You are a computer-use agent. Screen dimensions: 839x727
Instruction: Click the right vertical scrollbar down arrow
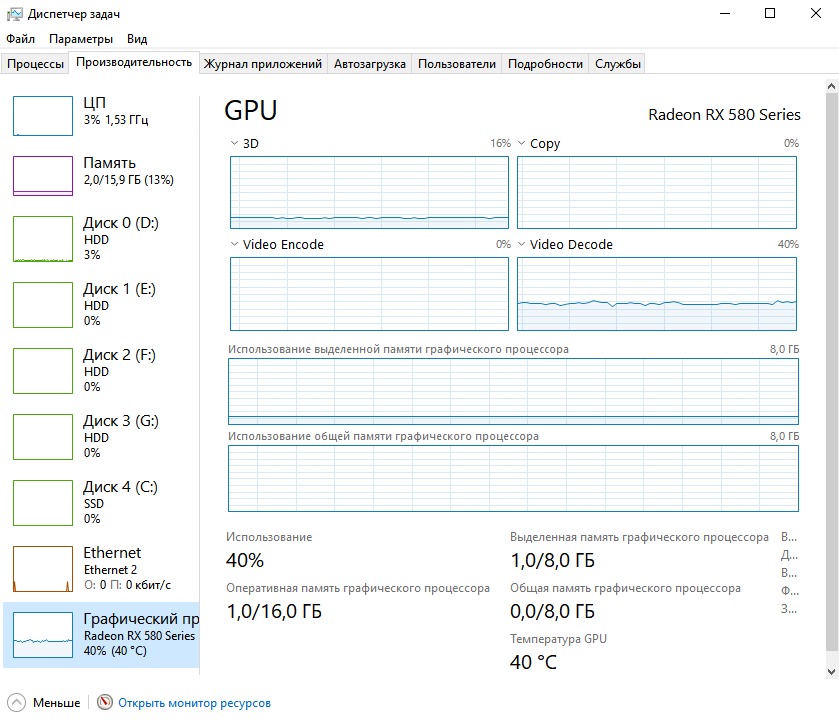point(832,672)
